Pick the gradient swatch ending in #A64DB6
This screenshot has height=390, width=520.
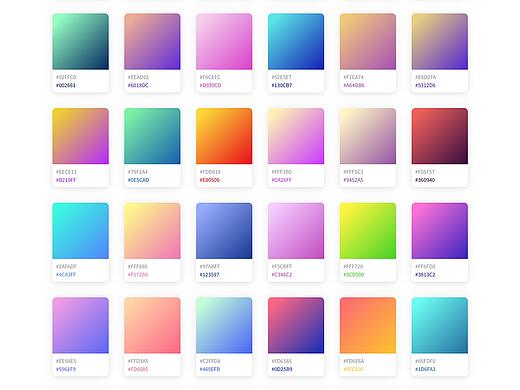pos(368,41)
